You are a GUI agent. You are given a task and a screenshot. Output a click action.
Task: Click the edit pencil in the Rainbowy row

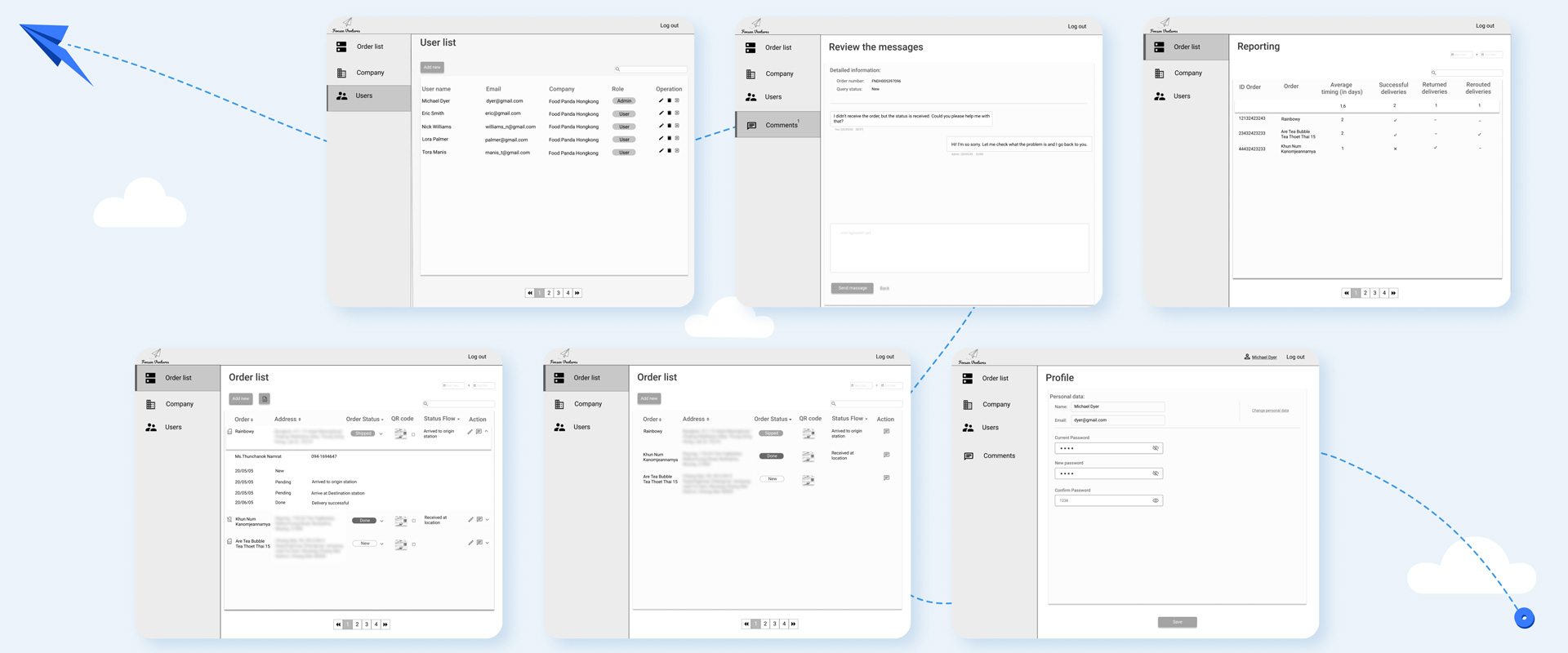(470, 432)
